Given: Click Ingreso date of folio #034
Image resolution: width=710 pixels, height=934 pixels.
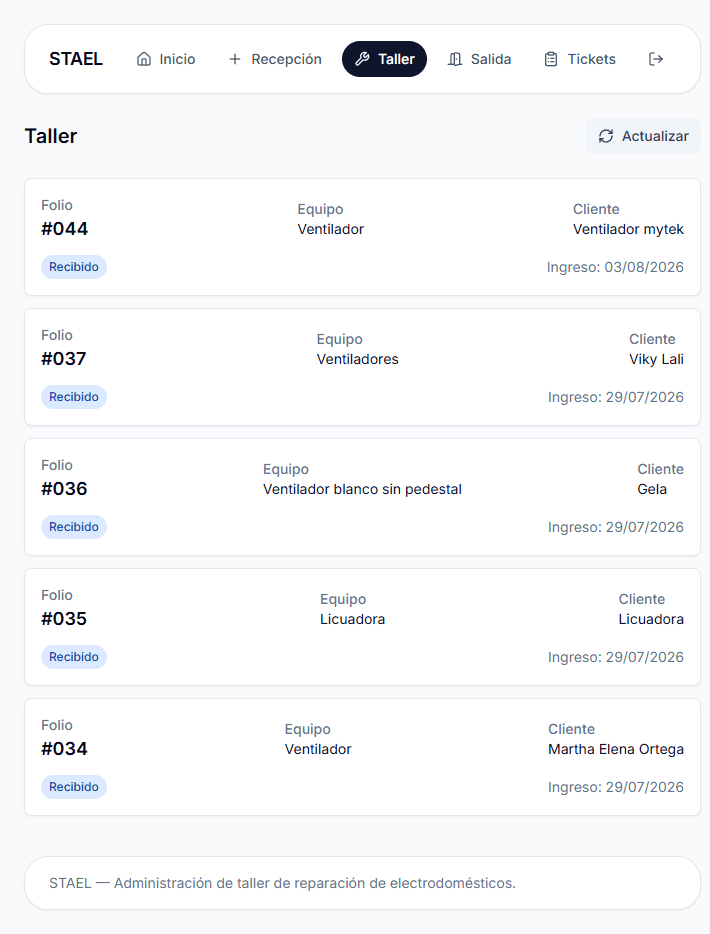Looking at the screenshot, I should point(616,786).
